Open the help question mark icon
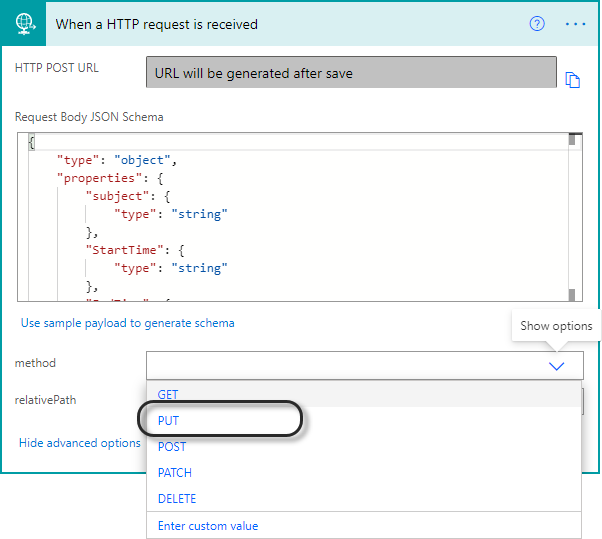 point(537,24)
